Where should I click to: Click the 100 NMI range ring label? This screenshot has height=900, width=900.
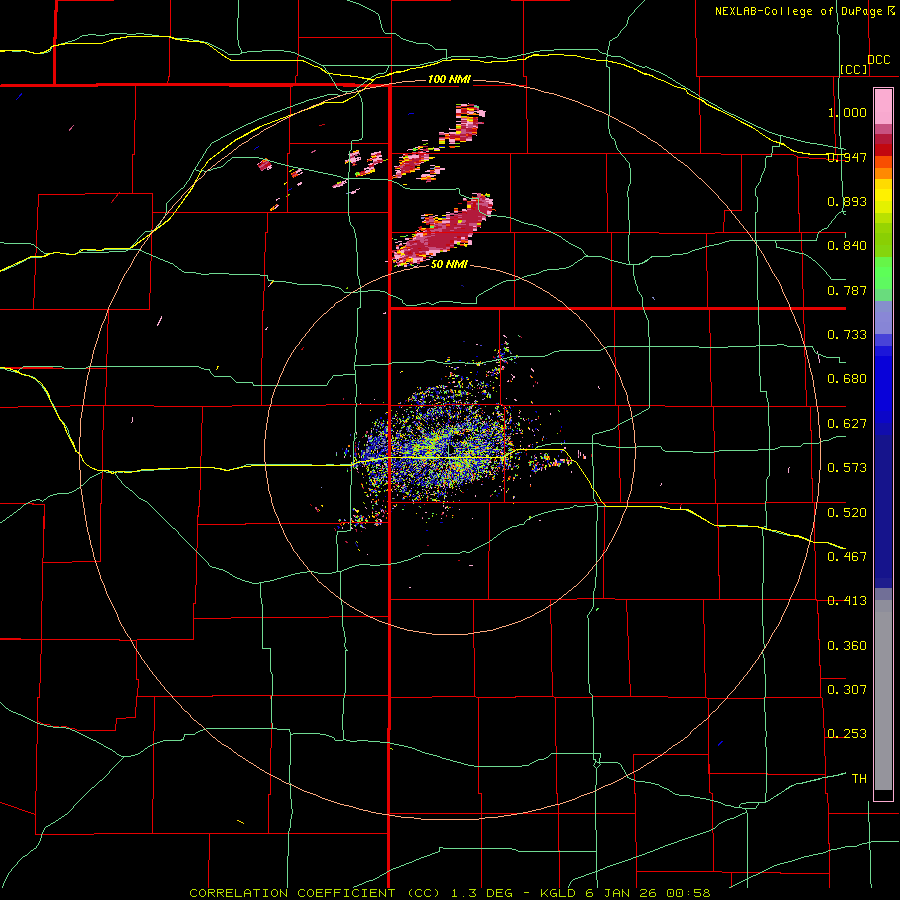[x=449, y=79]
